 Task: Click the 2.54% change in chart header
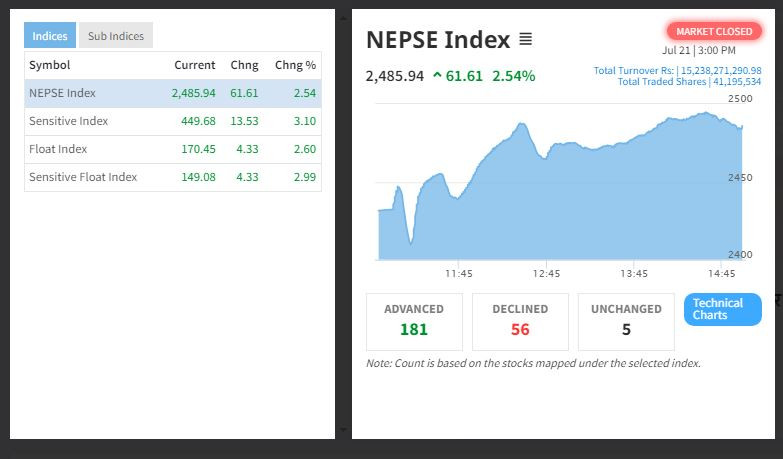pyautogui.click(x=513, y=76)
